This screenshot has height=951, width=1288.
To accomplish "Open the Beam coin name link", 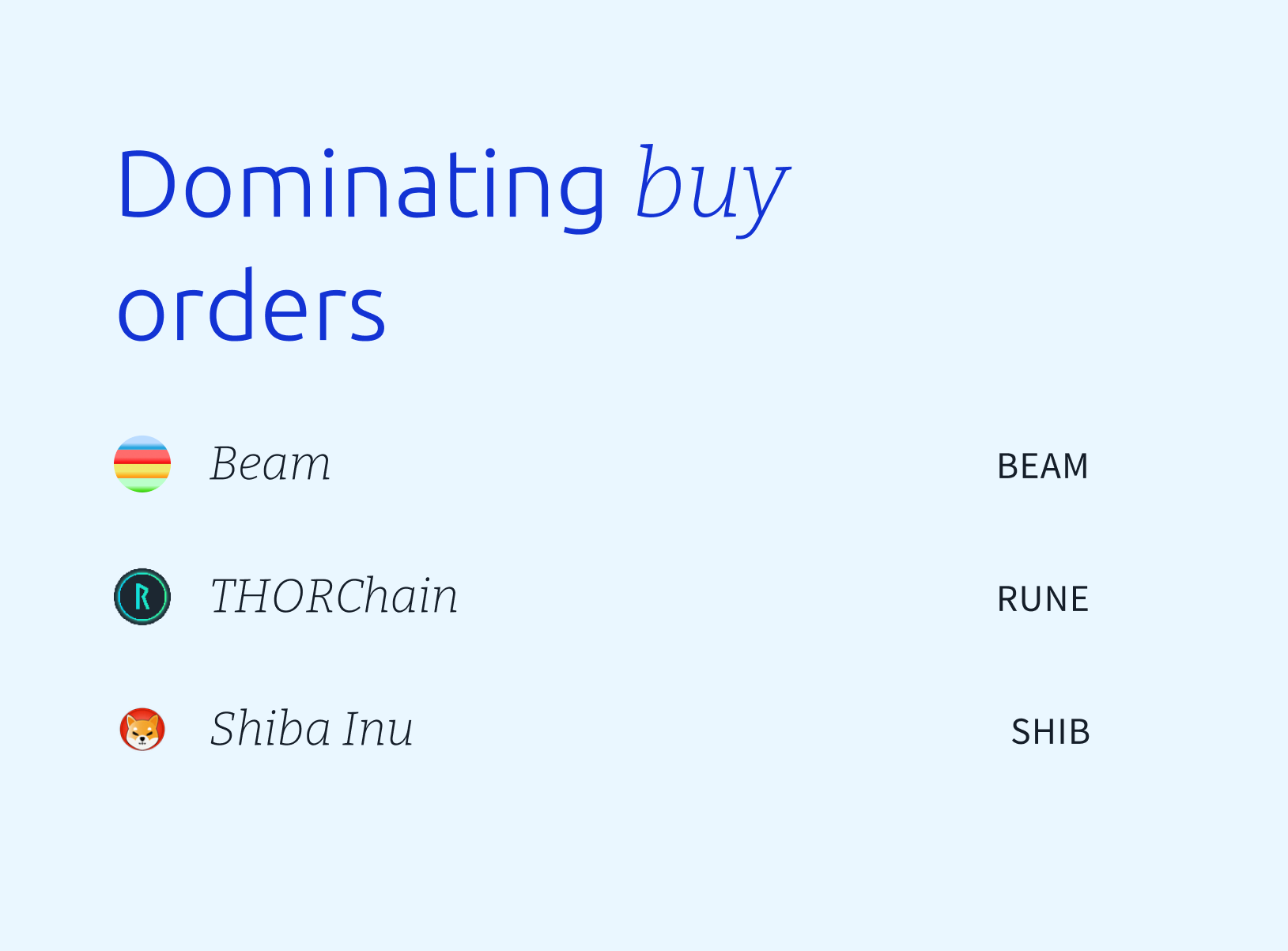I will pos(270,464).
